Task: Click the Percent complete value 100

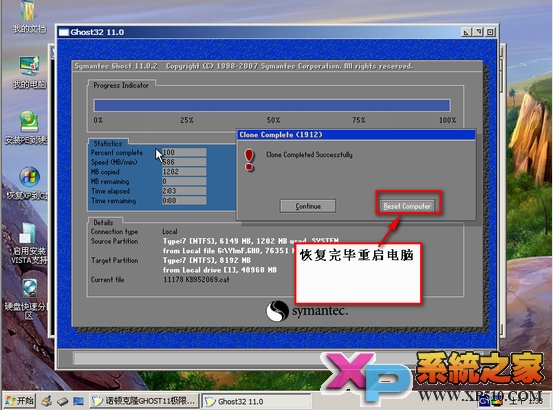Action: point(184,152)
